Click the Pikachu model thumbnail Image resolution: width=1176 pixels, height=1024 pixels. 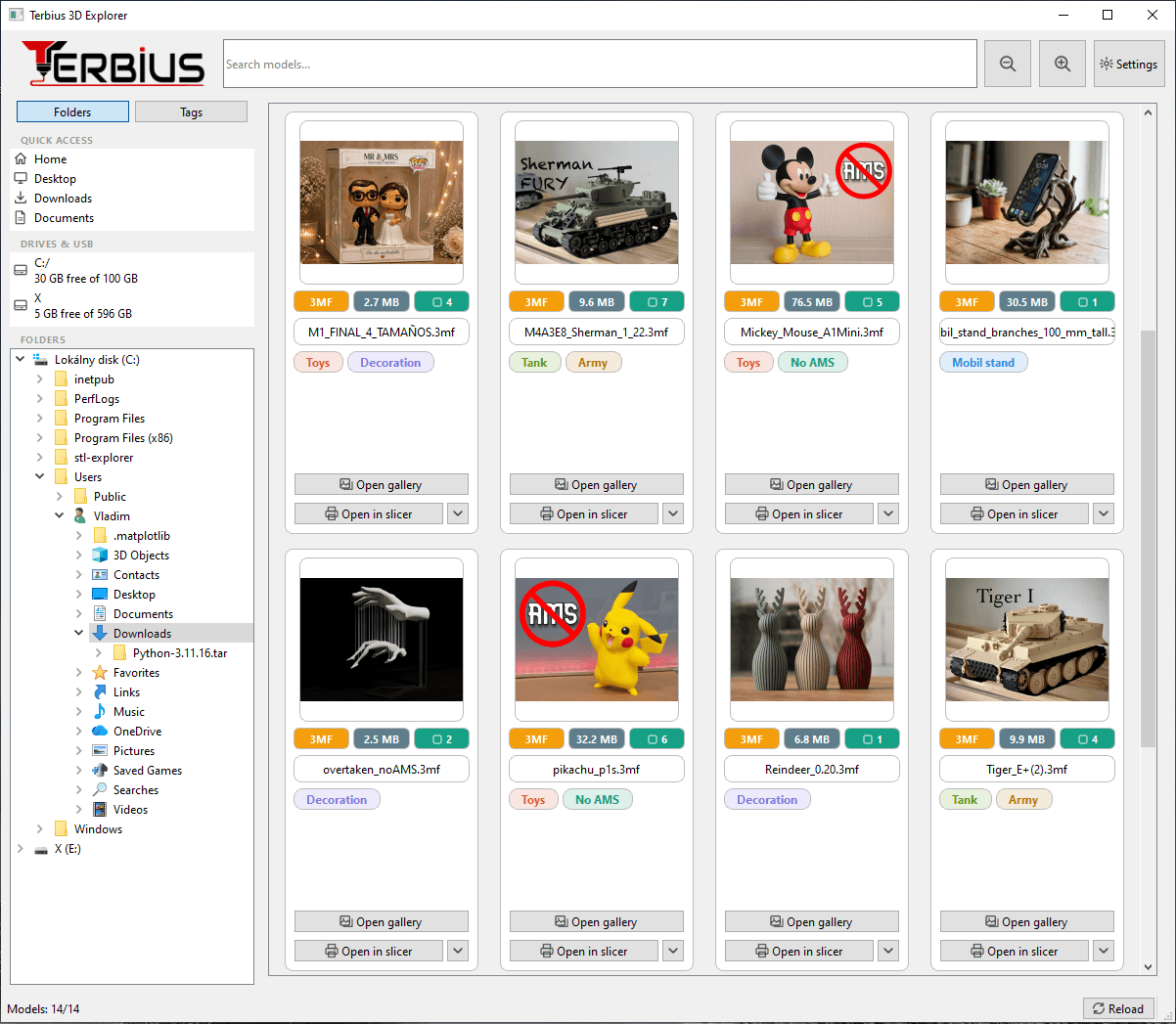(x=597, y=640)
